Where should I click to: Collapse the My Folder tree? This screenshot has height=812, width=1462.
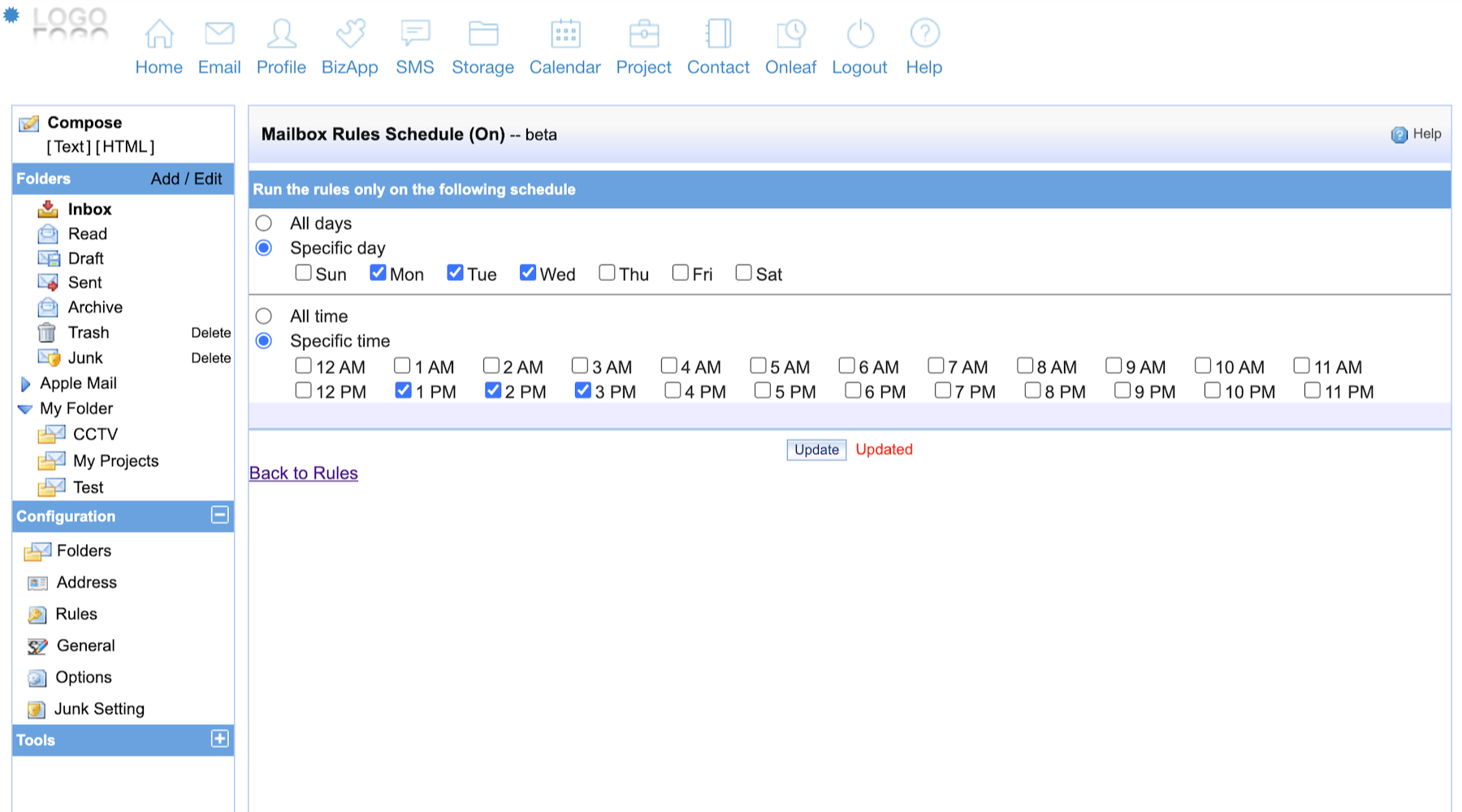[25, 409]
